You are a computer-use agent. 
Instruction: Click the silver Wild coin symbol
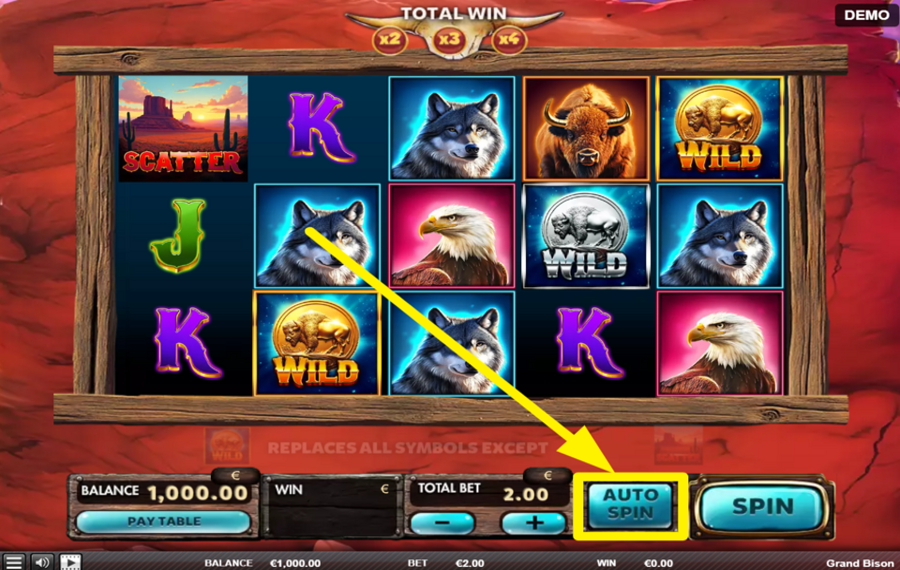pos(586,236)
